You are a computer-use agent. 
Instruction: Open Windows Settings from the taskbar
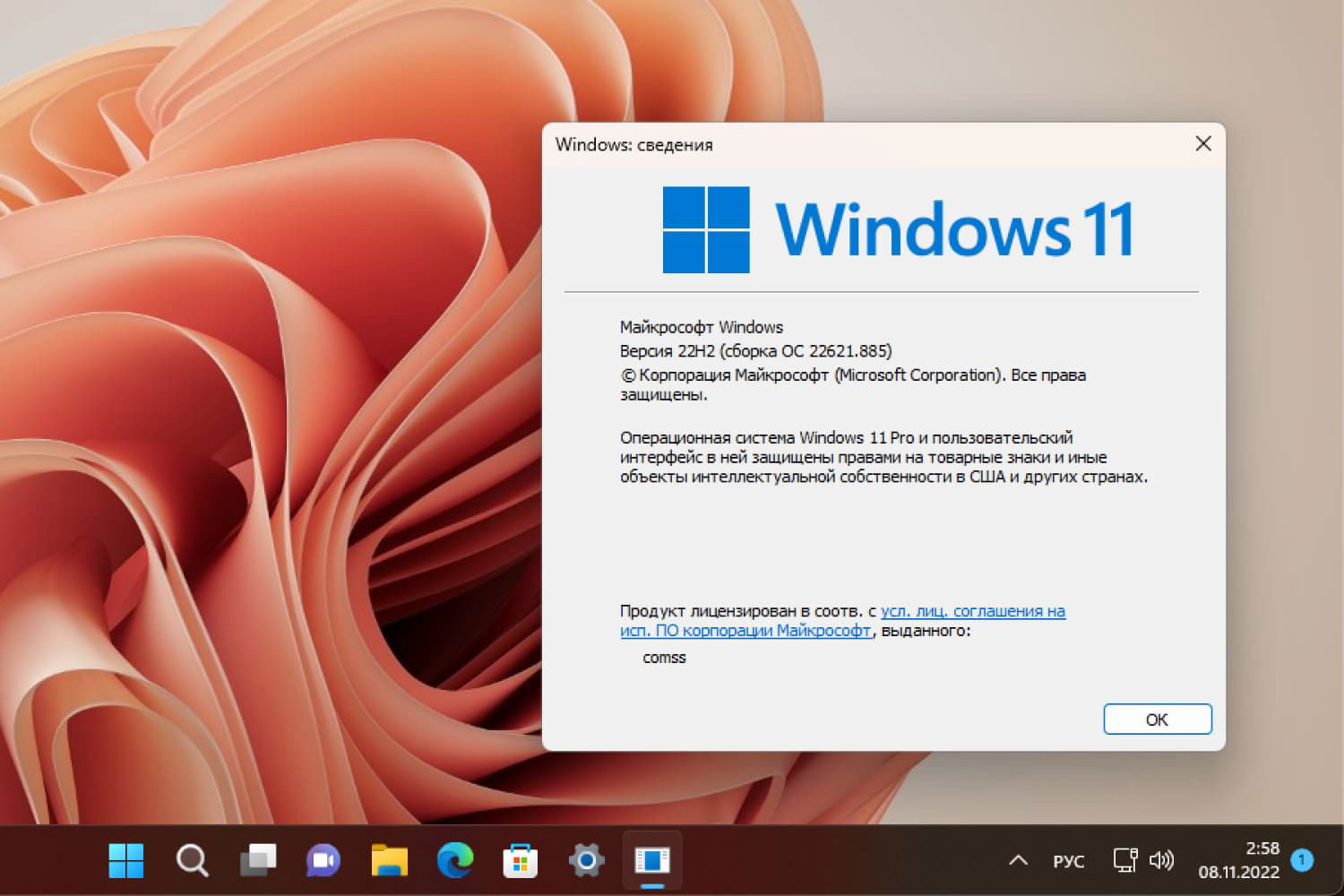click(x=585, y=860)
